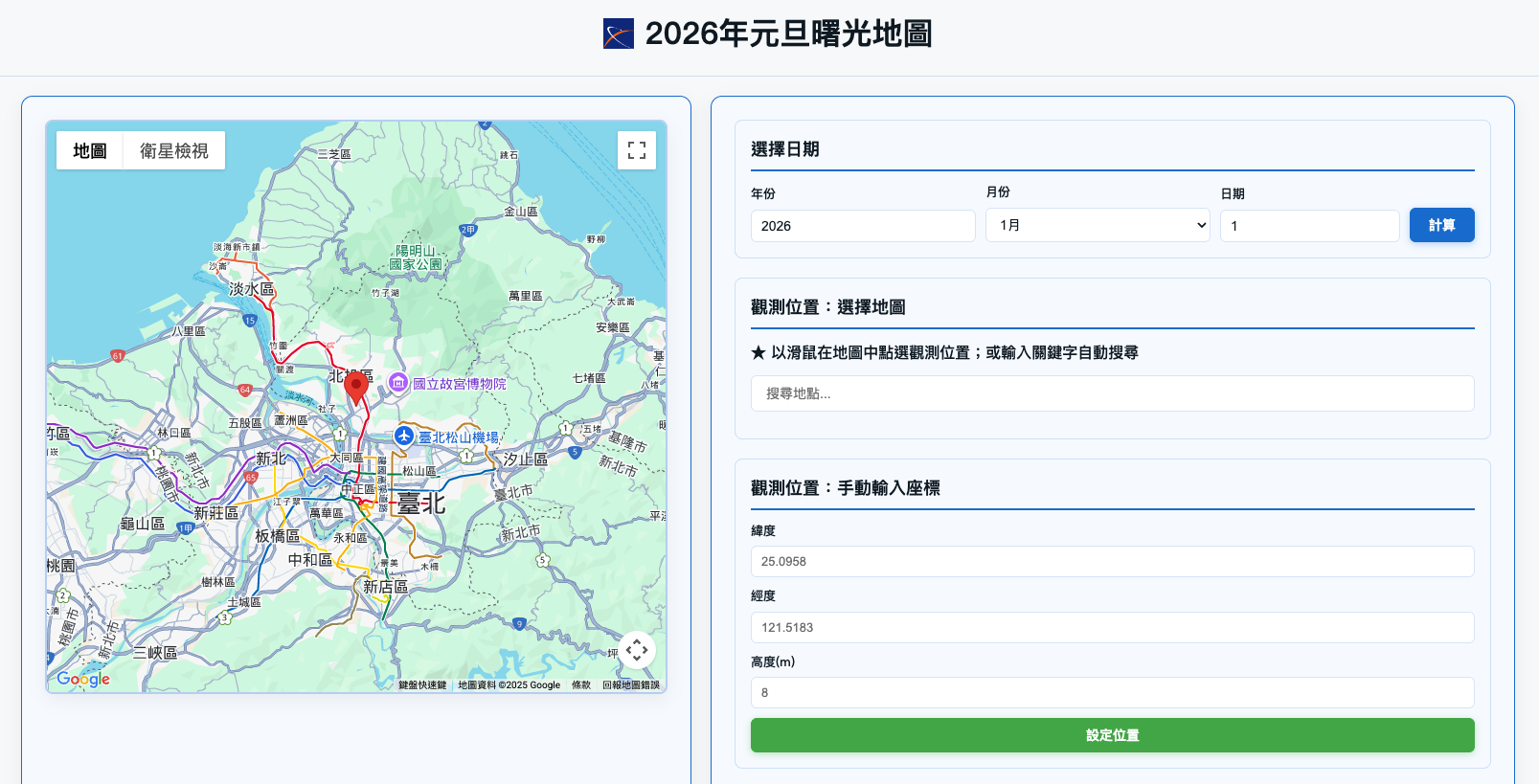The image size is (1539, 784).
Task: Toggle fullscreen map view icon
Action: click(637, 150)
